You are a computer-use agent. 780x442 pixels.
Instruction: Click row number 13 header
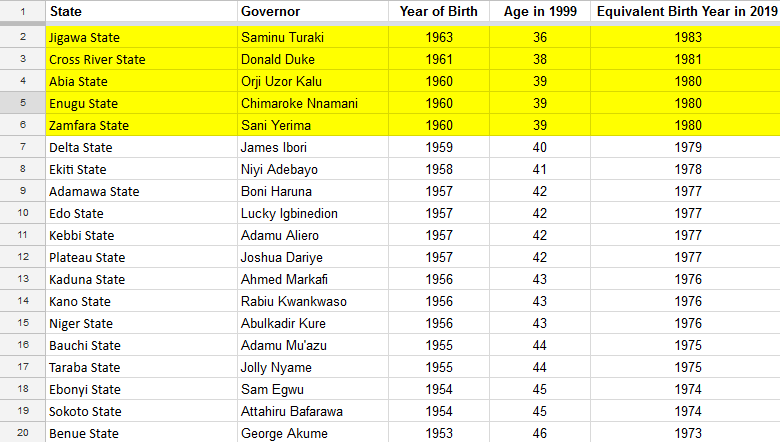pyautogui.click(x=22, y=279)
